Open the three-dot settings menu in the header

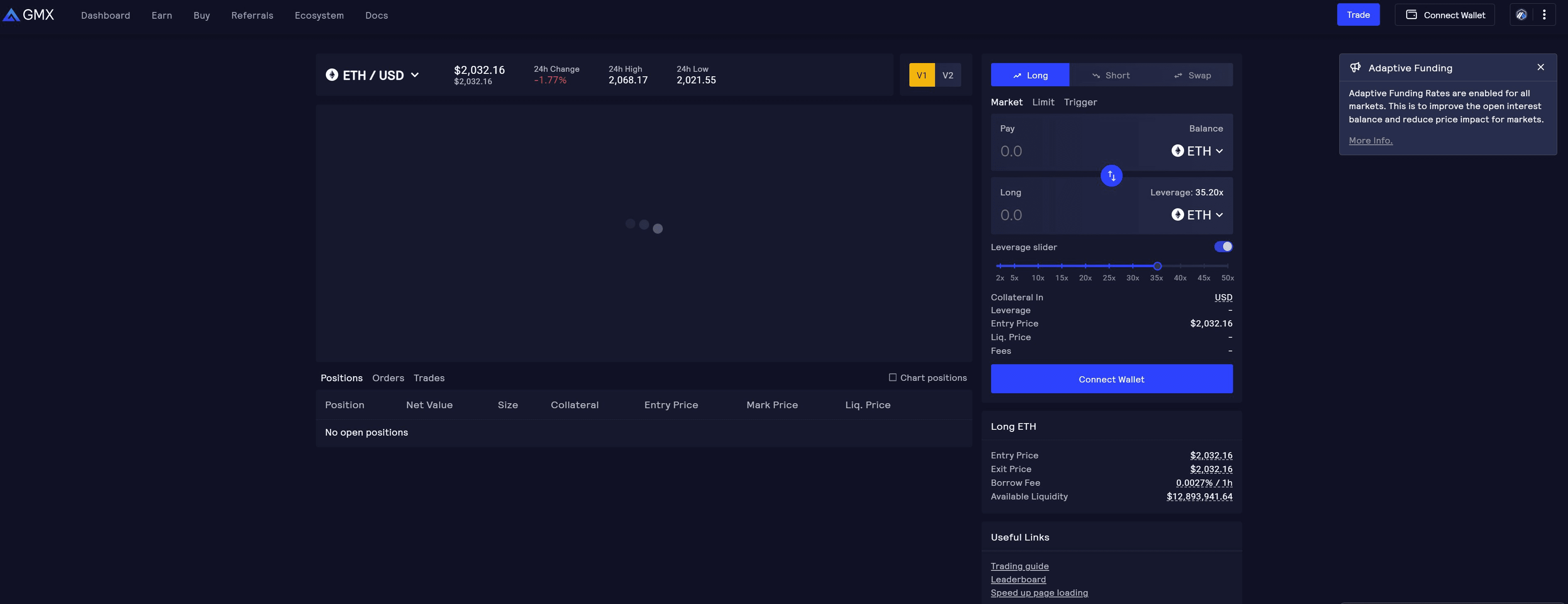pos(1544,15)
